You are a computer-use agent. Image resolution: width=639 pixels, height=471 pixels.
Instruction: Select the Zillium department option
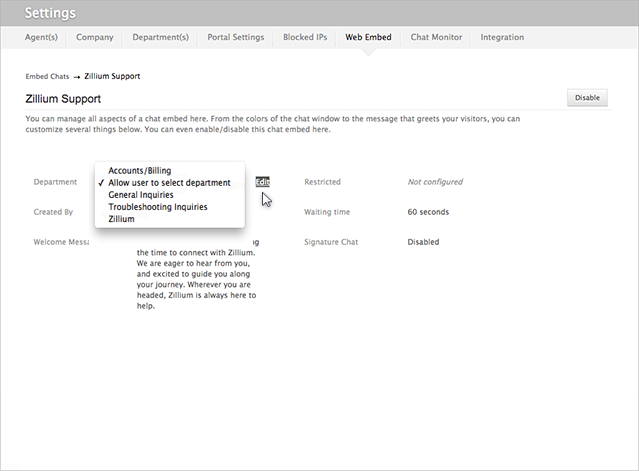click(x=121, y=219)
